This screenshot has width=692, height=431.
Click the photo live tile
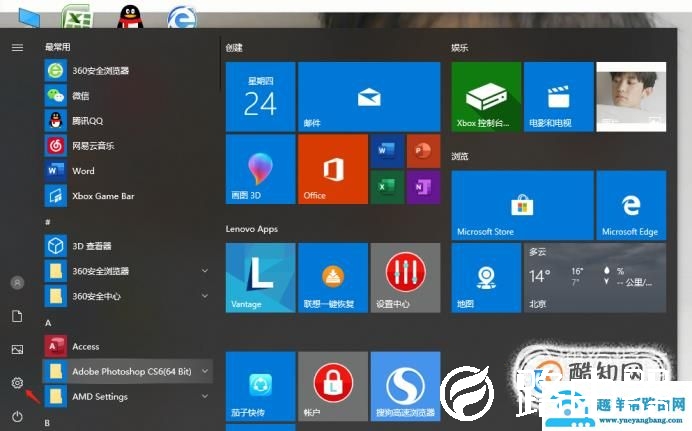pyautogui.click(x=631, y=97)
